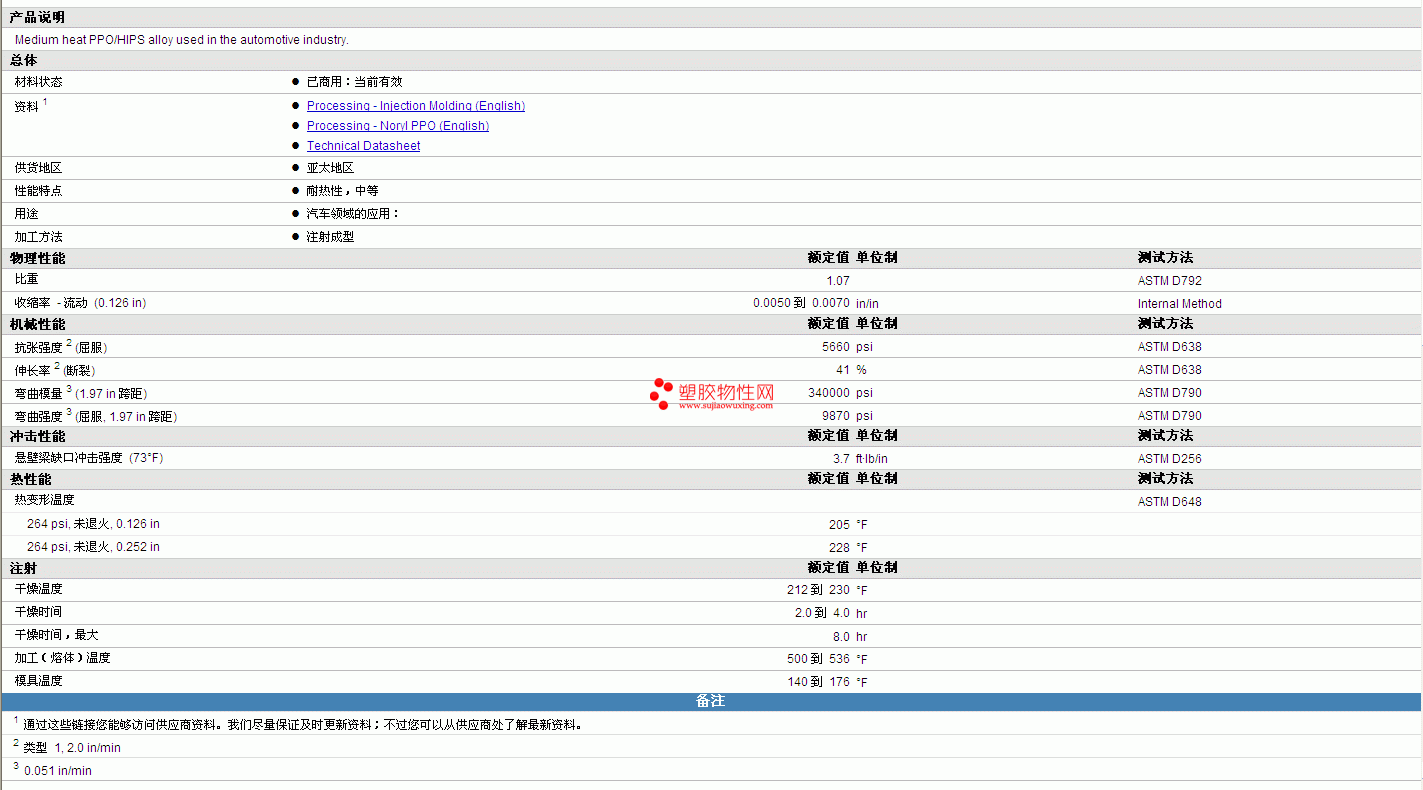1423x790 pixels.
Task: Open Processing - Injection Molding (English) link
Action: 415,106
